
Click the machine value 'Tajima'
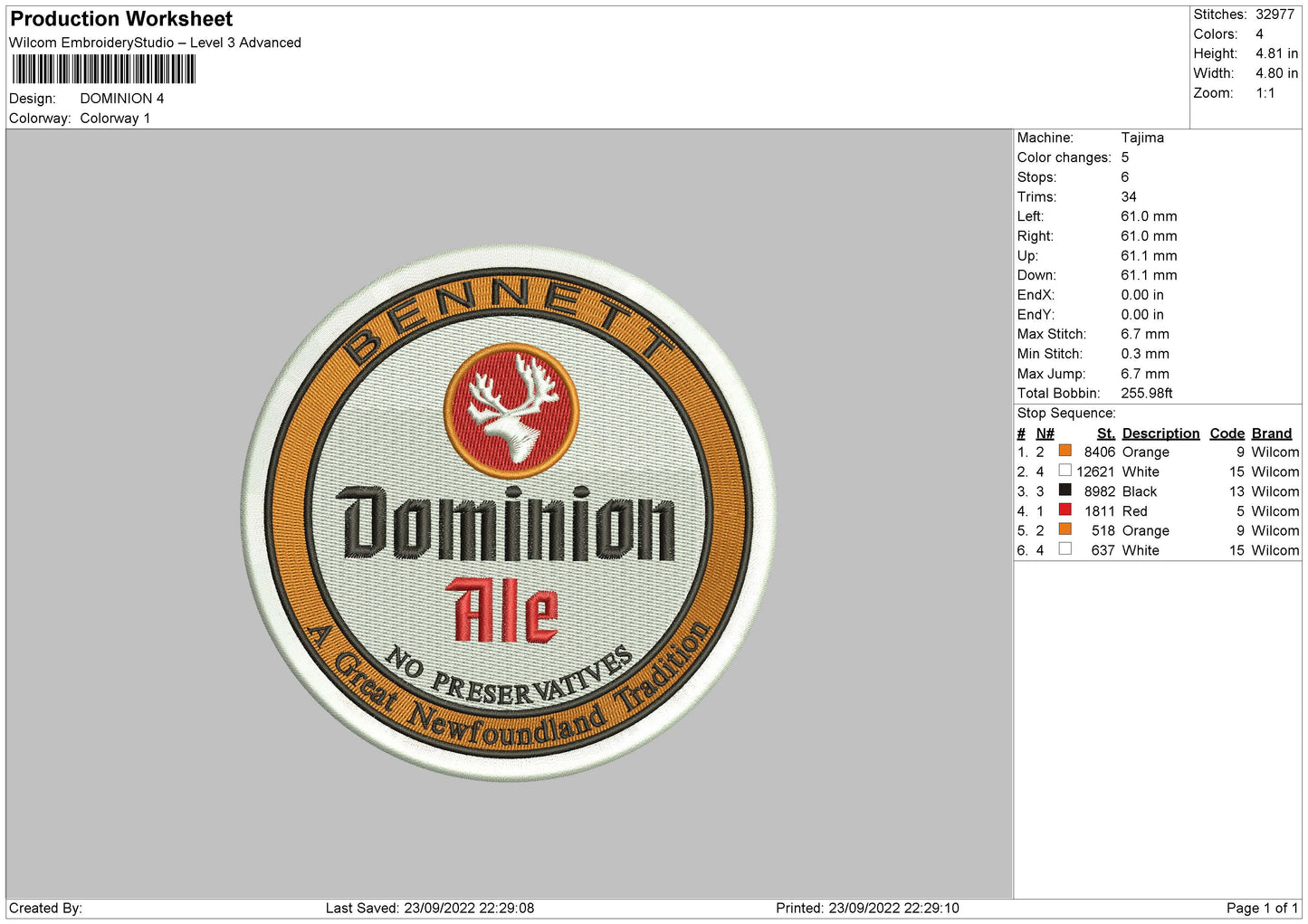[x=1142, y=138]
